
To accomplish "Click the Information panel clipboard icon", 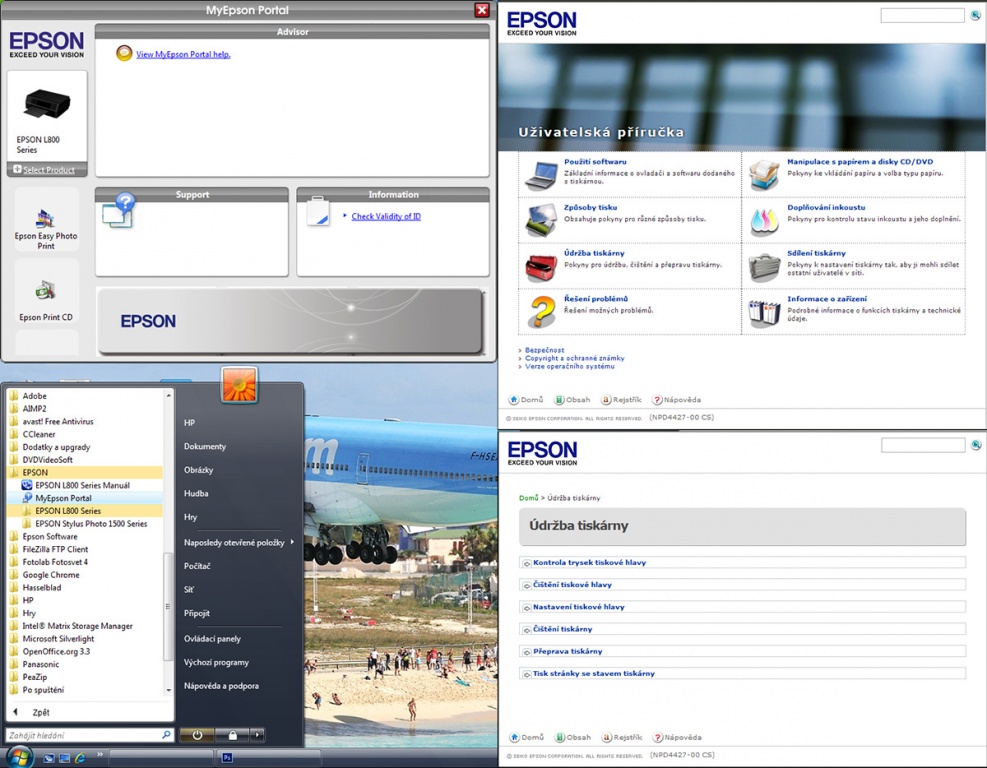I will click(318, 212).
